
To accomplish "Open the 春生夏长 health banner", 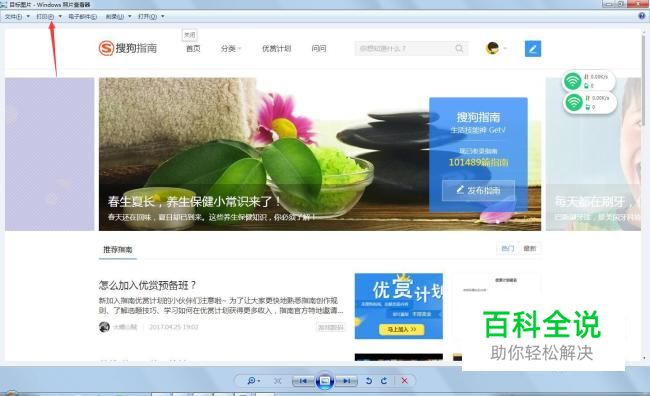I will coord(320,154).
